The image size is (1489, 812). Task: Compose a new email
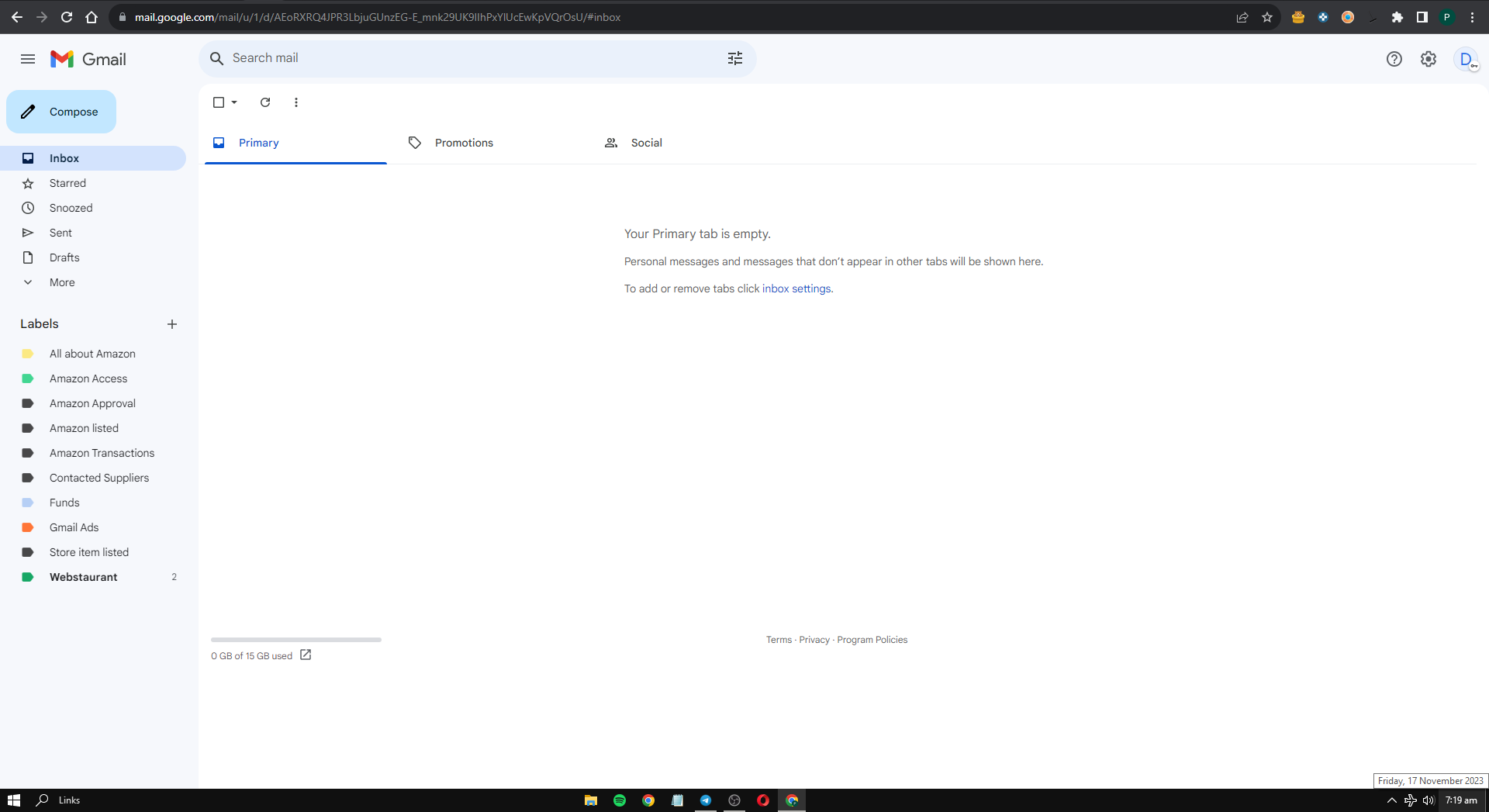click(61, 112)
